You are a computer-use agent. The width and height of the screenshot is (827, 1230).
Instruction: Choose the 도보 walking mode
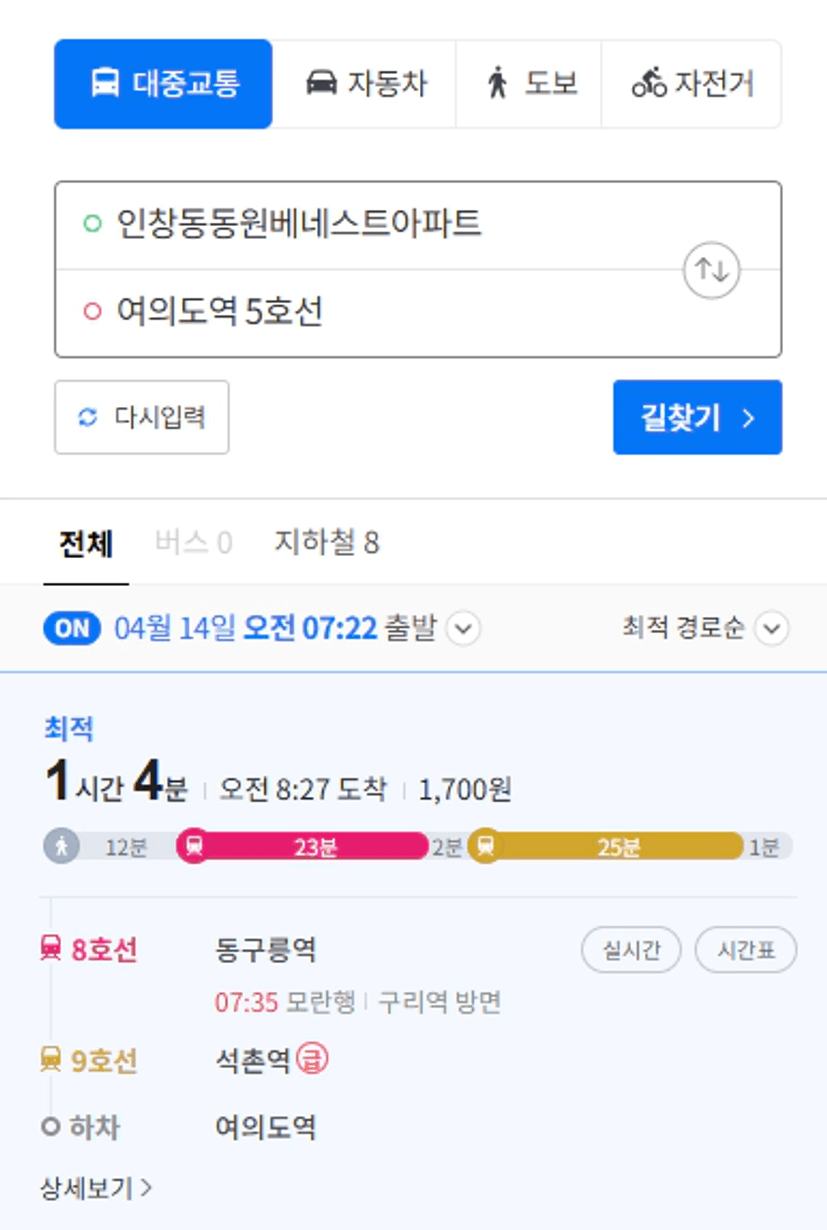point(529,84)
